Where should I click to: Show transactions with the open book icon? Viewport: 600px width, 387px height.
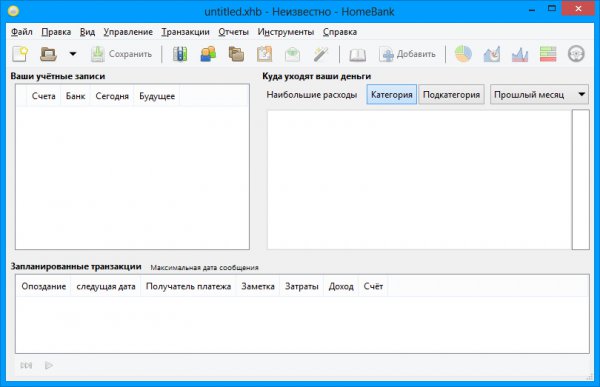[357, 55]
